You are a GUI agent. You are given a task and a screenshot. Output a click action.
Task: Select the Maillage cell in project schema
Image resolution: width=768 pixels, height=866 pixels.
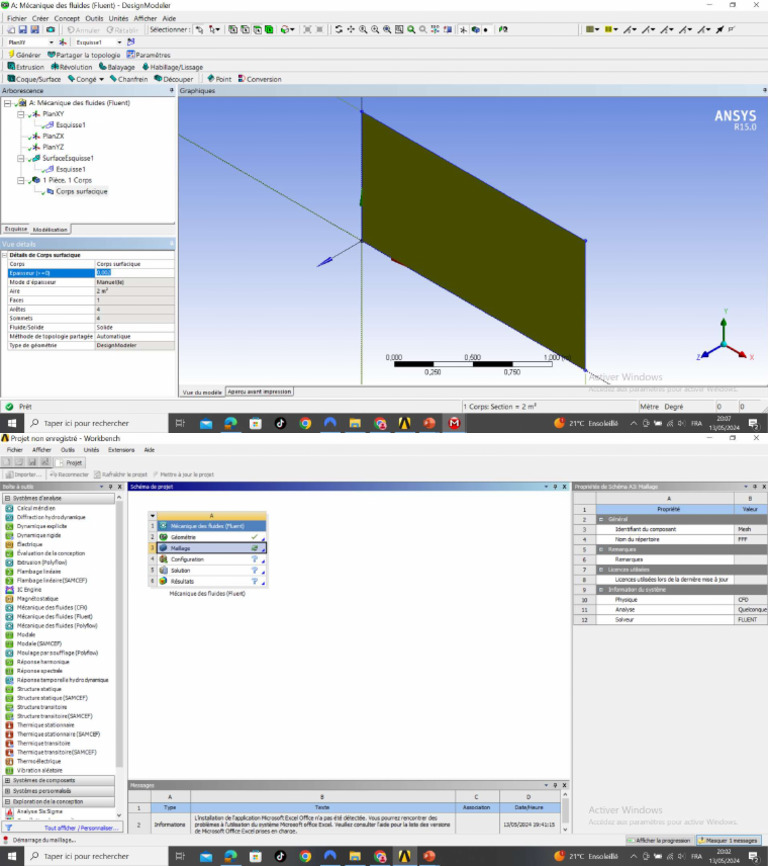click(187, 548)
